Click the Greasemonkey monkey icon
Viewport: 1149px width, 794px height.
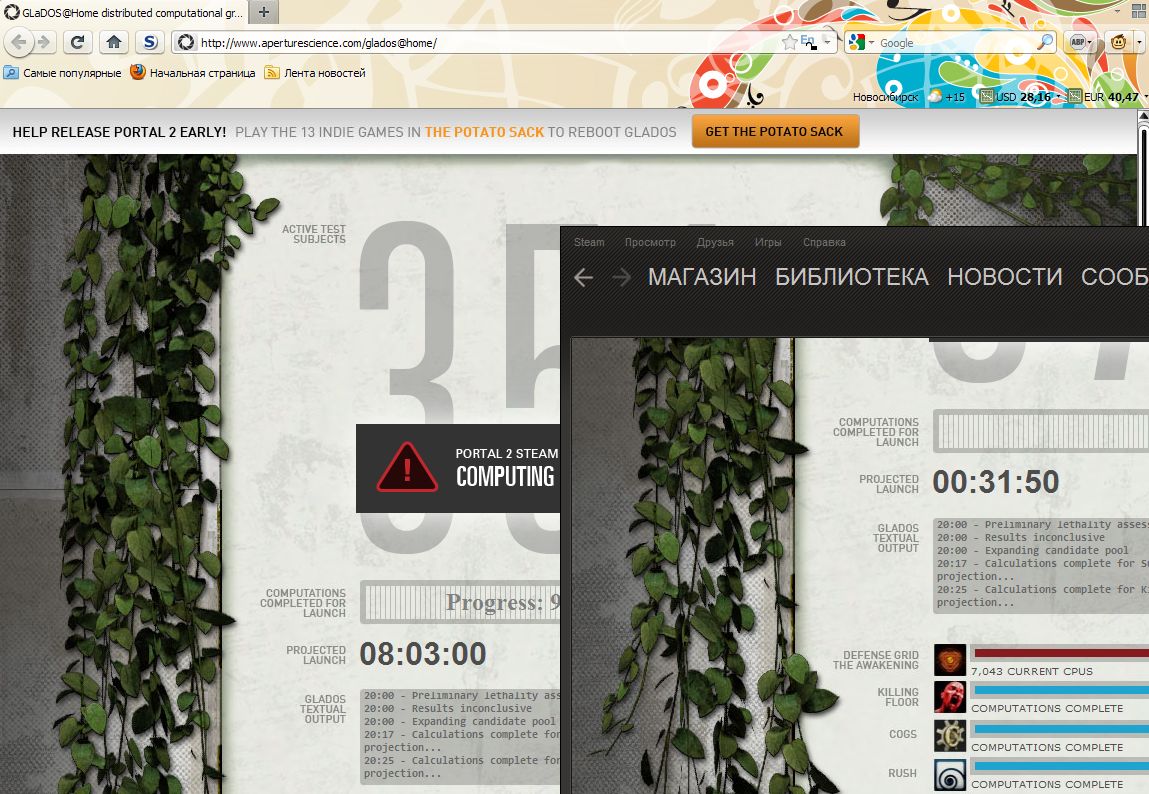click(x=1118, y=42)
